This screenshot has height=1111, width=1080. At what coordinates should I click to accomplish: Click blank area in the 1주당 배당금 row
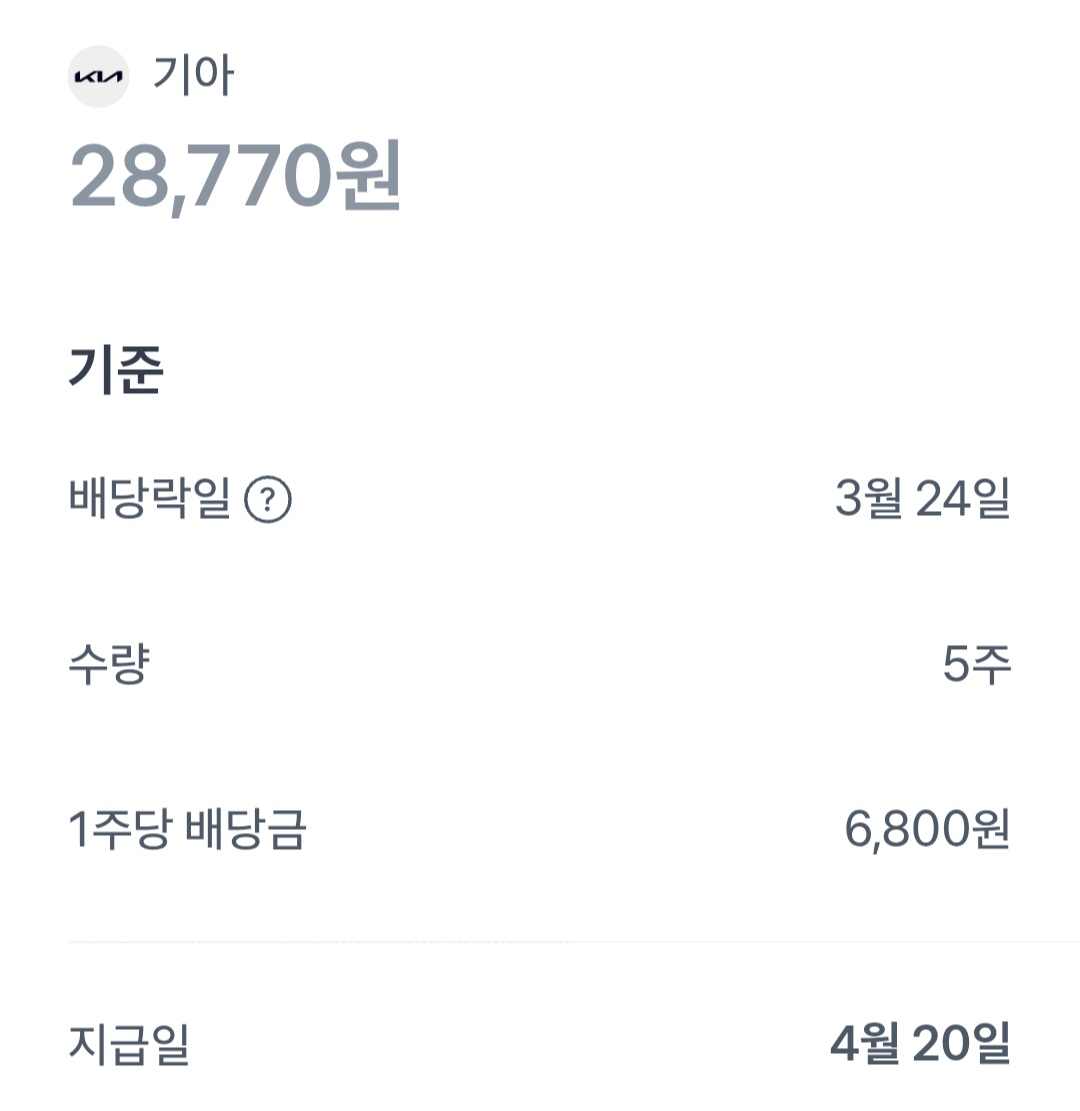[575, 829]
